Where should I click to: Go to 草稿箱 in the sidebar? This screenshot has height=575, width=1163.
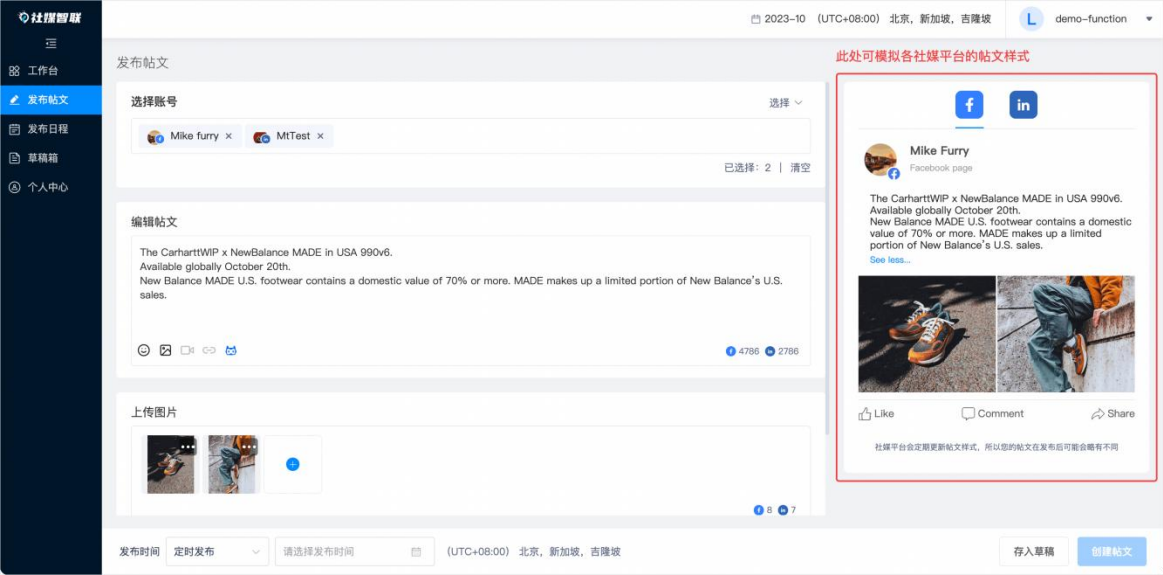point(42,158)
